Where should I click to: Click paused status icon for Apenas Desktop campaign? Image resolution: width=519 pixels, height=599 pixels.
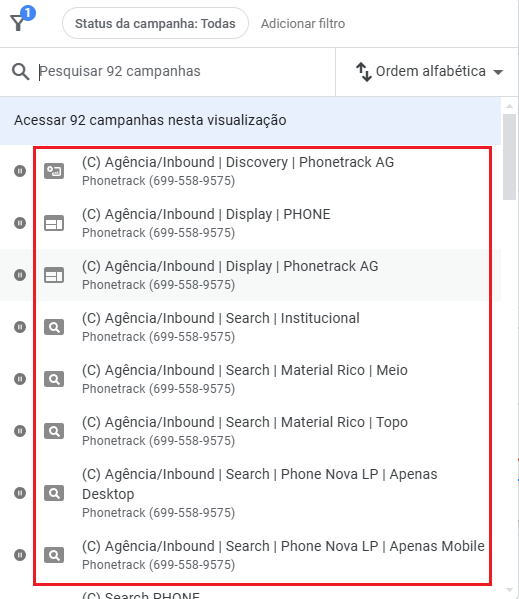point(20,493)
